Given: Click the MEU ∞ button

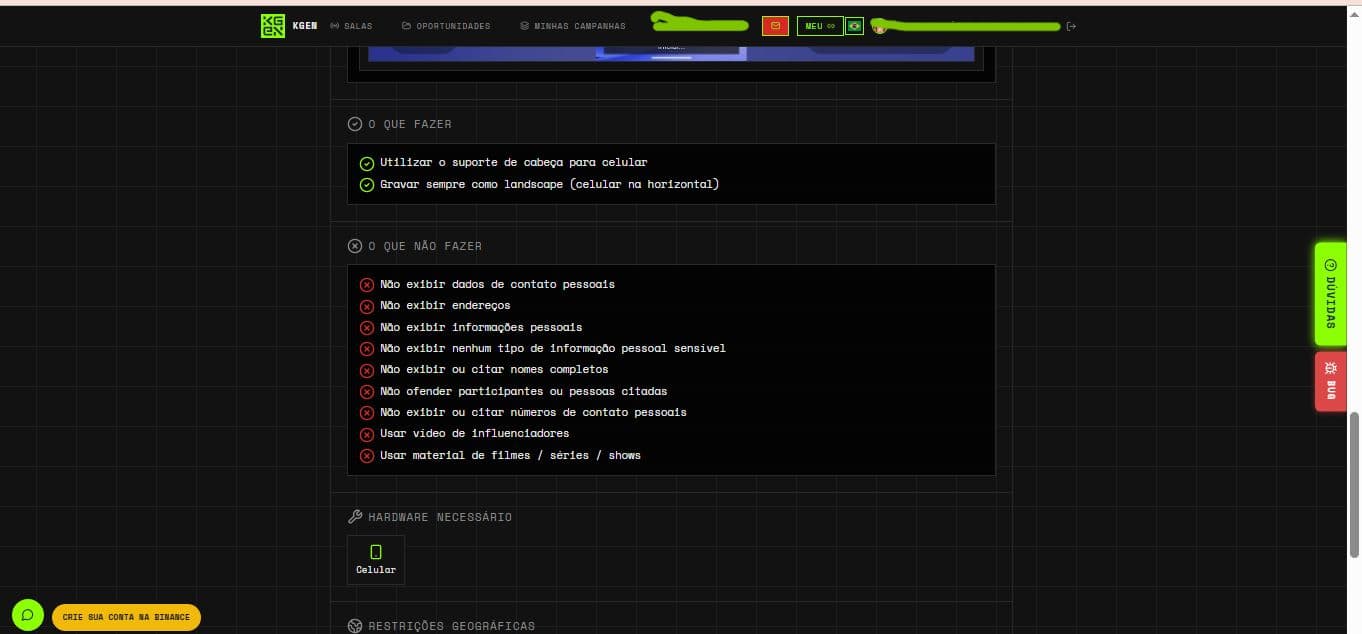Looking at the screenshot, I should [820, 26].
